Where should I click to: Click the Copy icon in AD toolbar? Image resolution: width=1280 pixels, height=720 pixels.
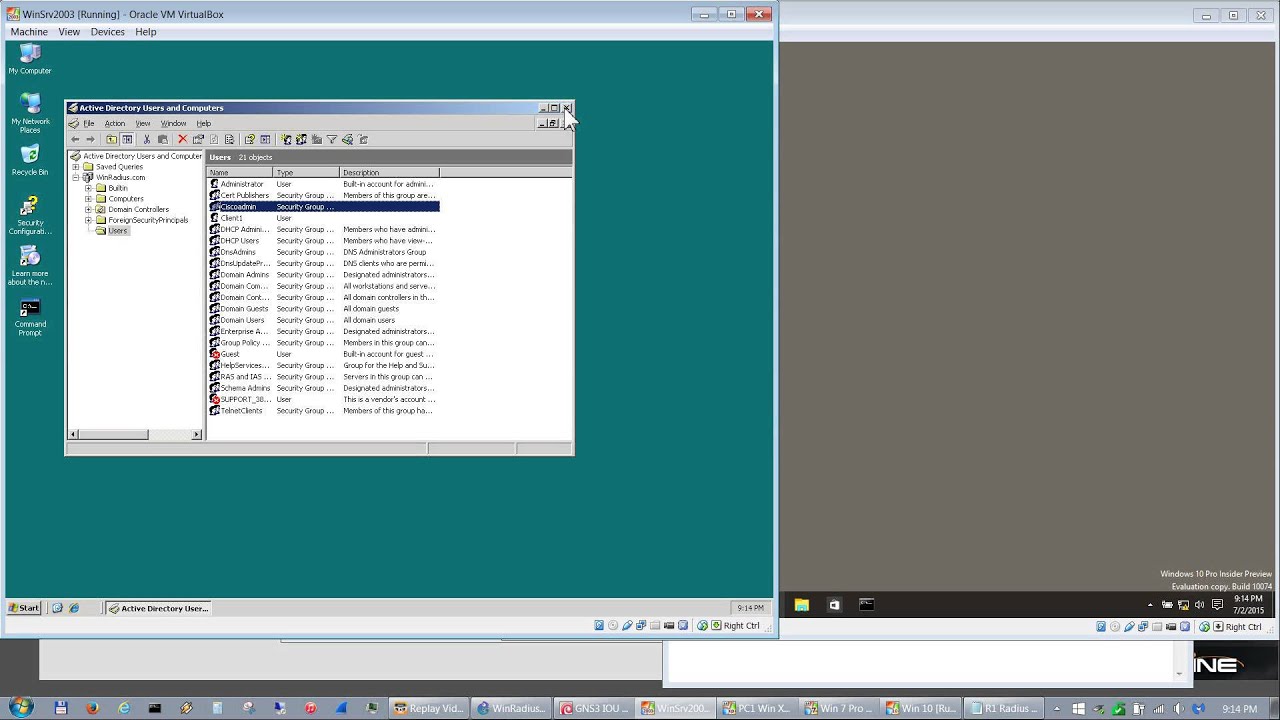tap(163, 139)
